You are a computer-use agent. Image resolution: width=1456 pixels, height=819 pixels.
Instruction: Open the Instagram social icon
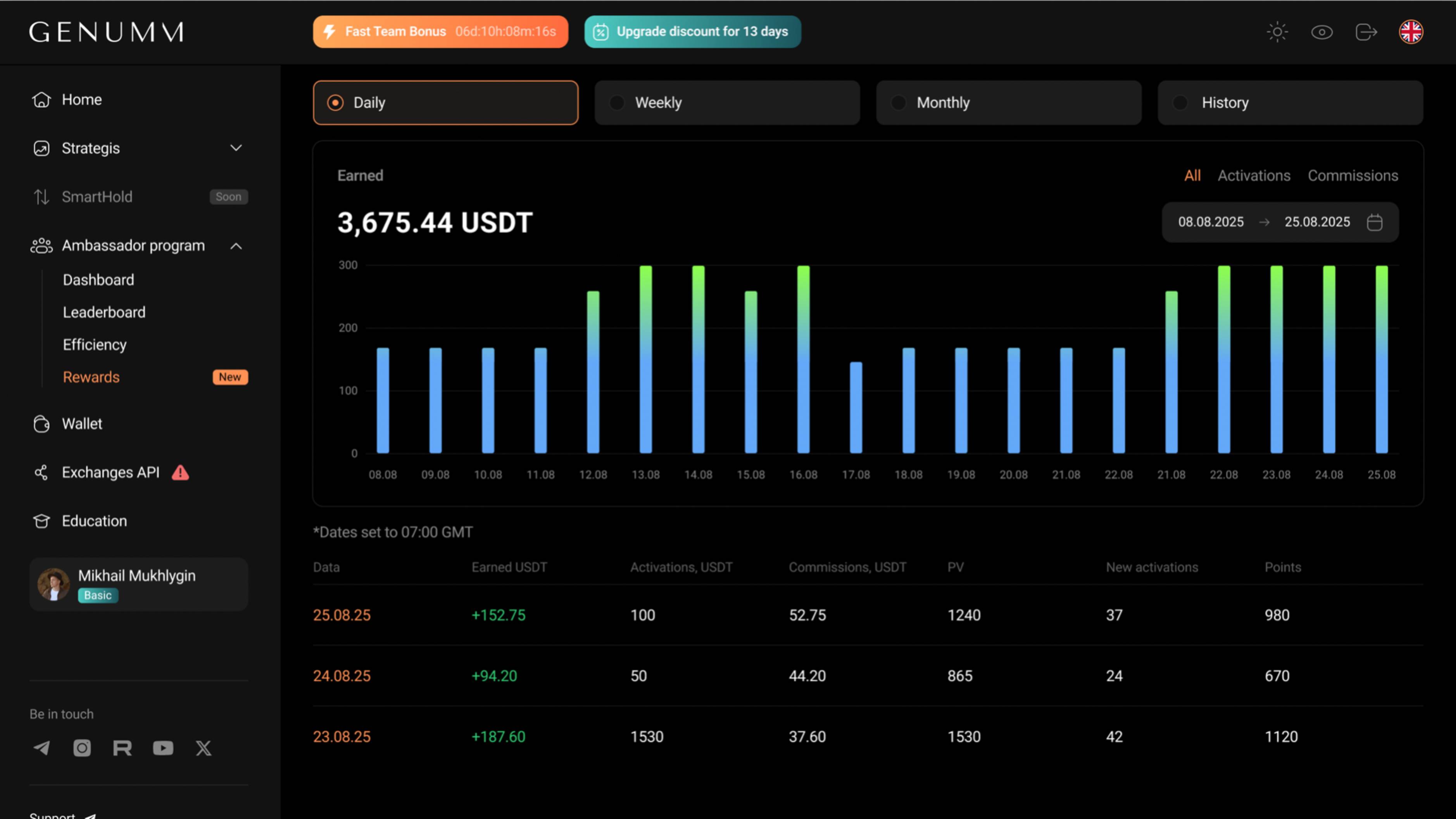[x=82, y=748]
